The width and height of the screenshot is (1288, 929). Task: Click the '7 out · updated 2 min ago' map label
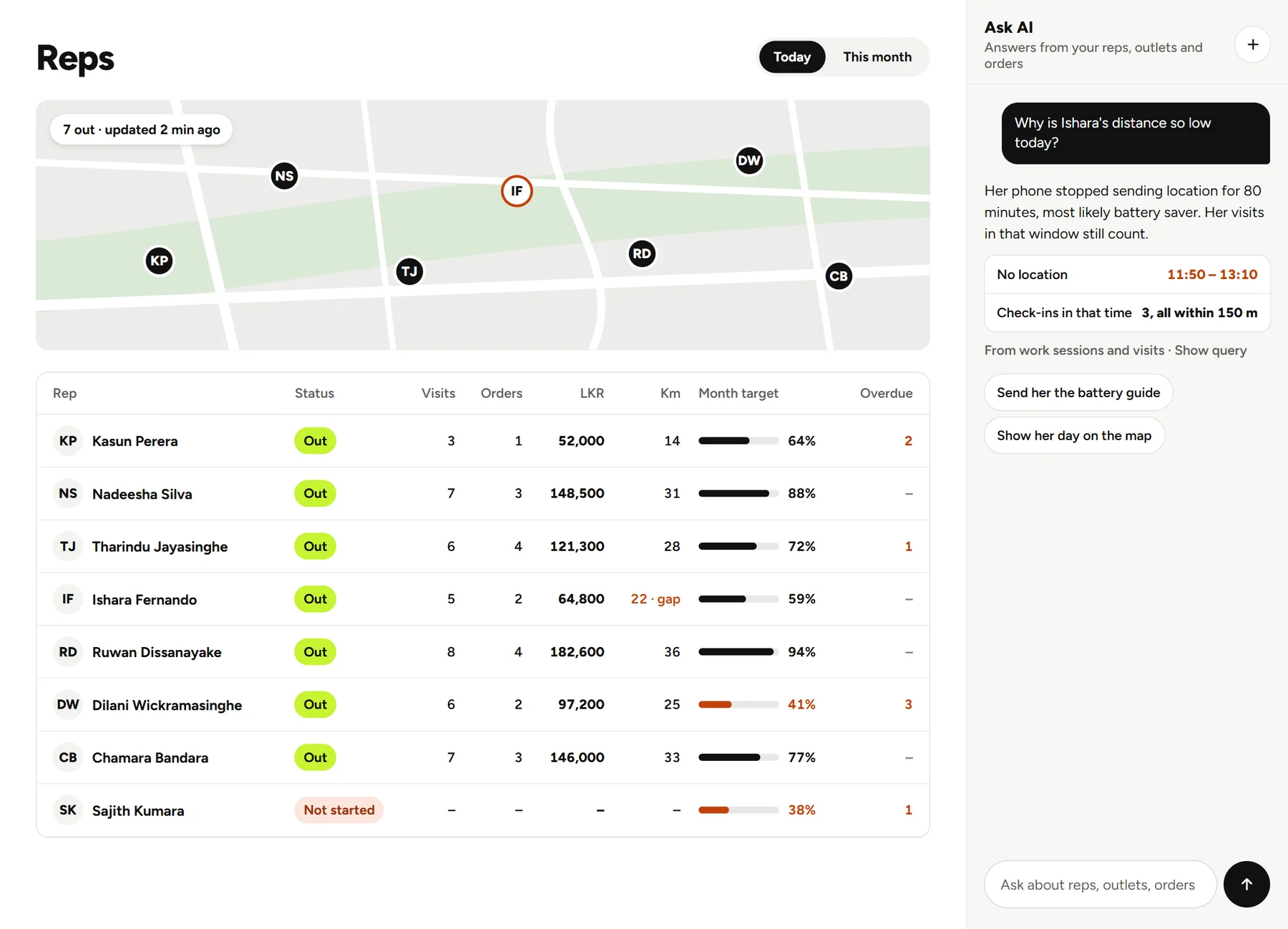tap(142, 130)
